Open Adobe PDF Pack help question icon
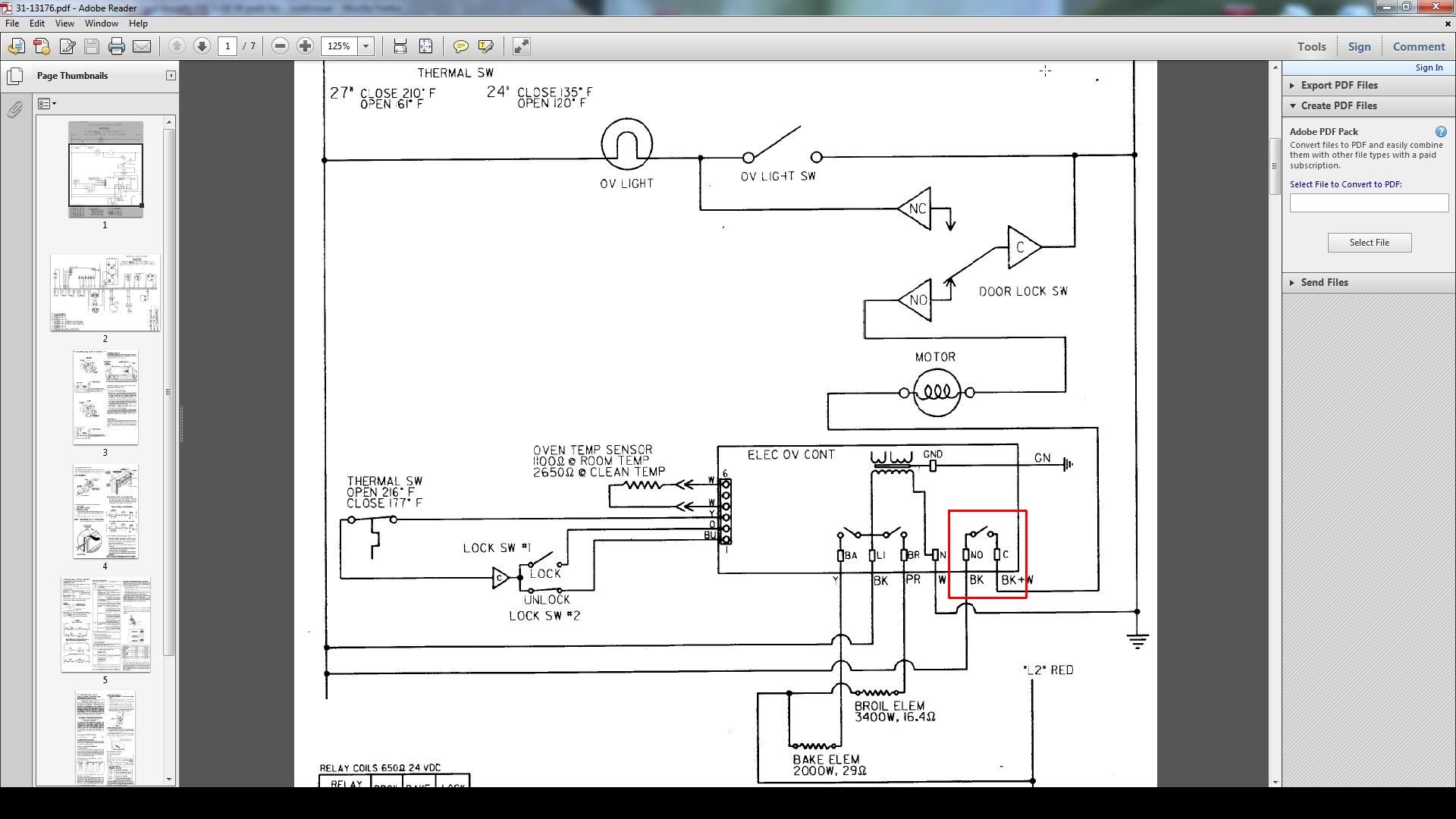The image size is (1456, 819). coord(1441,131)
